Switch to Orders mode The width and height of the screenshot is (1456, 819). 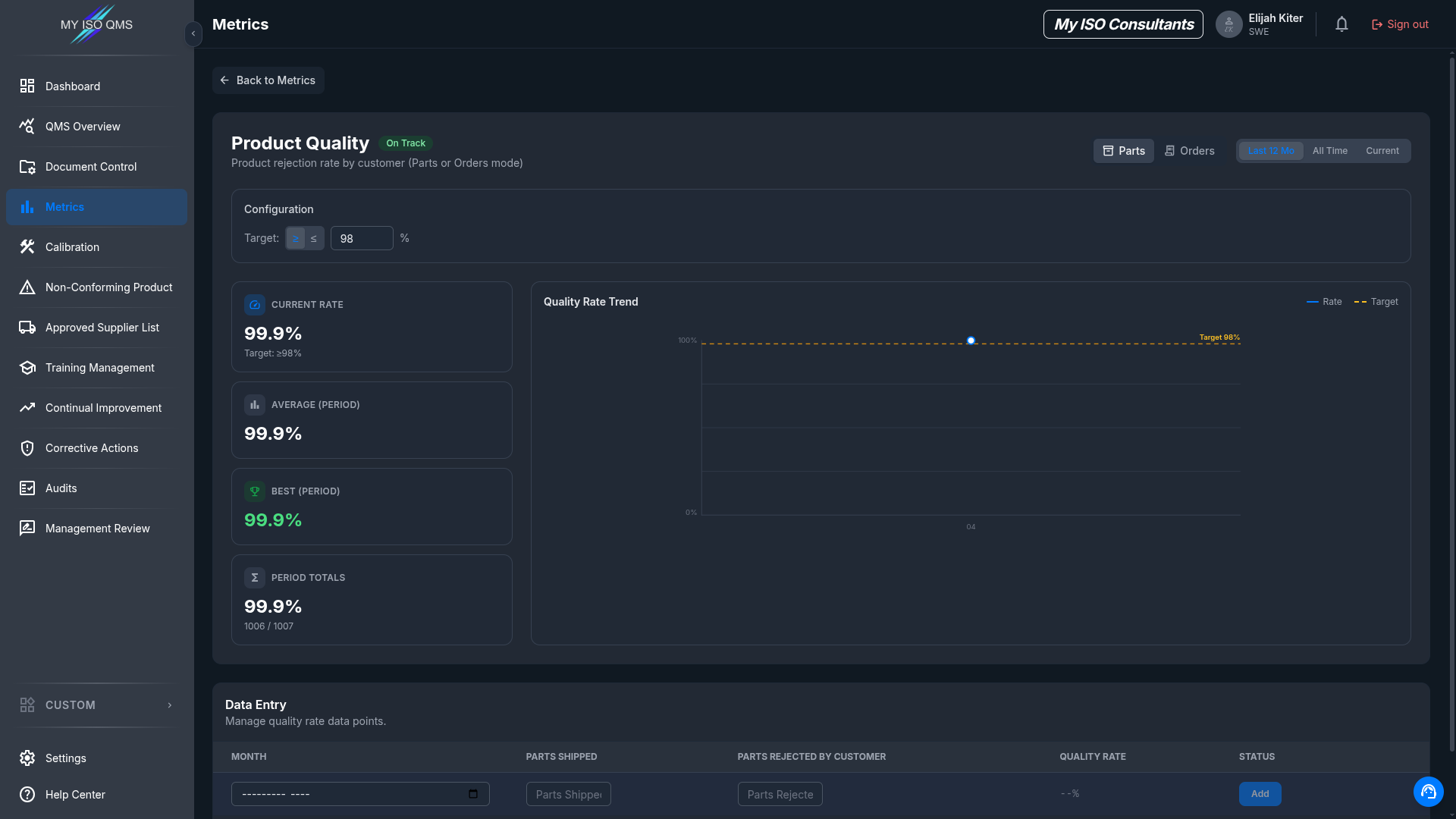[1190, 151]
